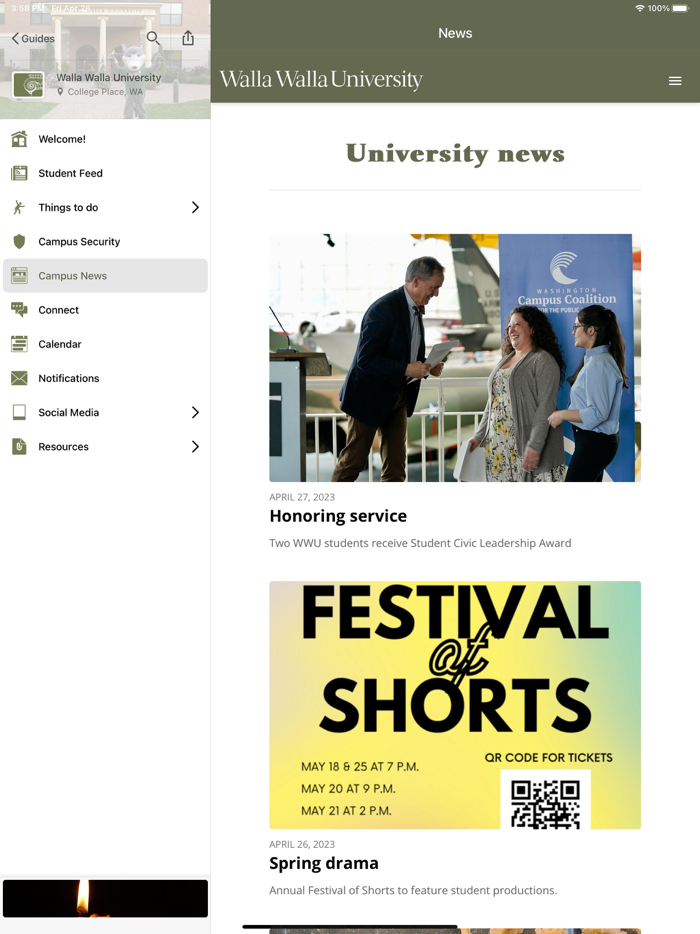Click the Walla Walla University guide name

(108, 77)
